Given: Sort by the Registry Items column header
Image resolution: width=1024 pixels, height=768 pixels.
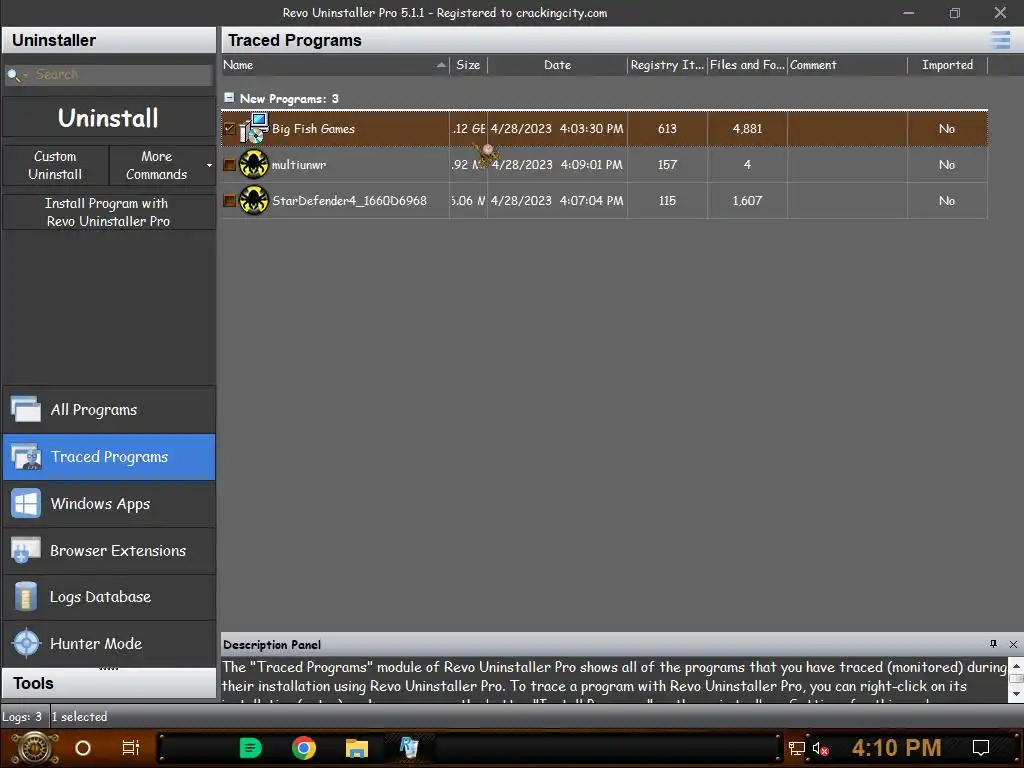Looking at the screenshot, I should click(667, 65).
